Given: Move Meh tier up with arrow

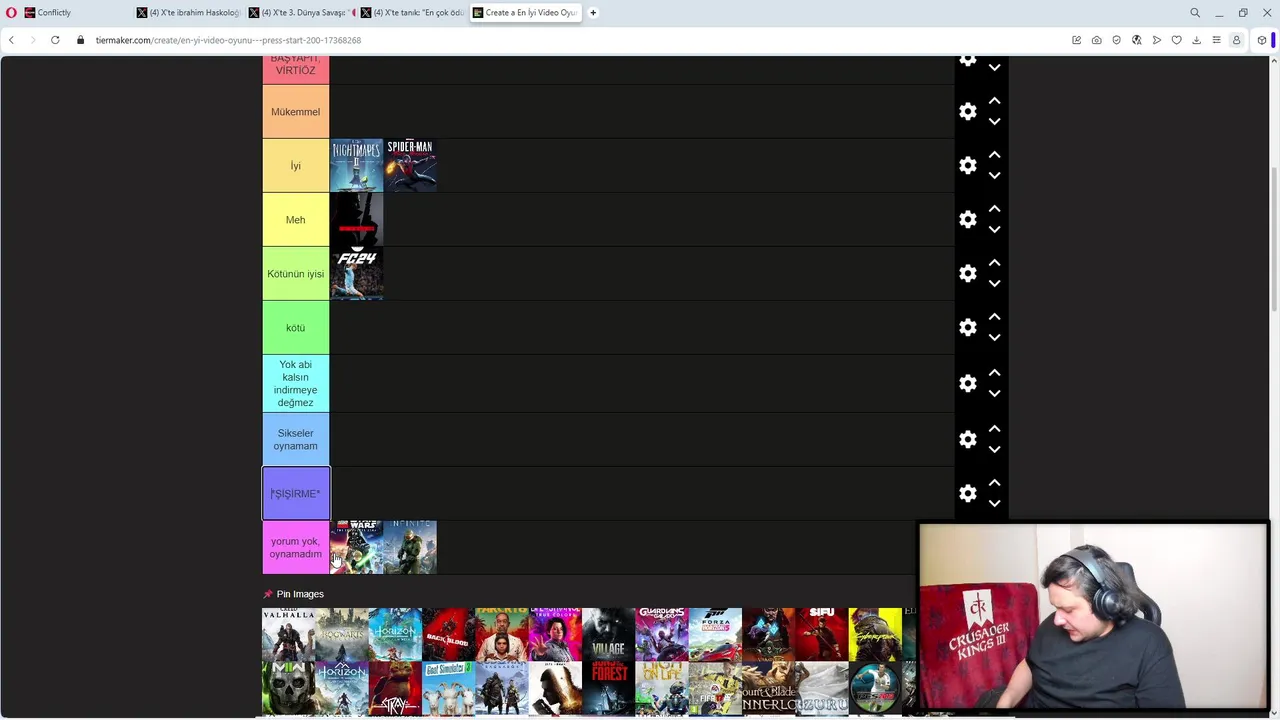Looking at the screenshot, I should pyautogui.click(x=994, y=209).
